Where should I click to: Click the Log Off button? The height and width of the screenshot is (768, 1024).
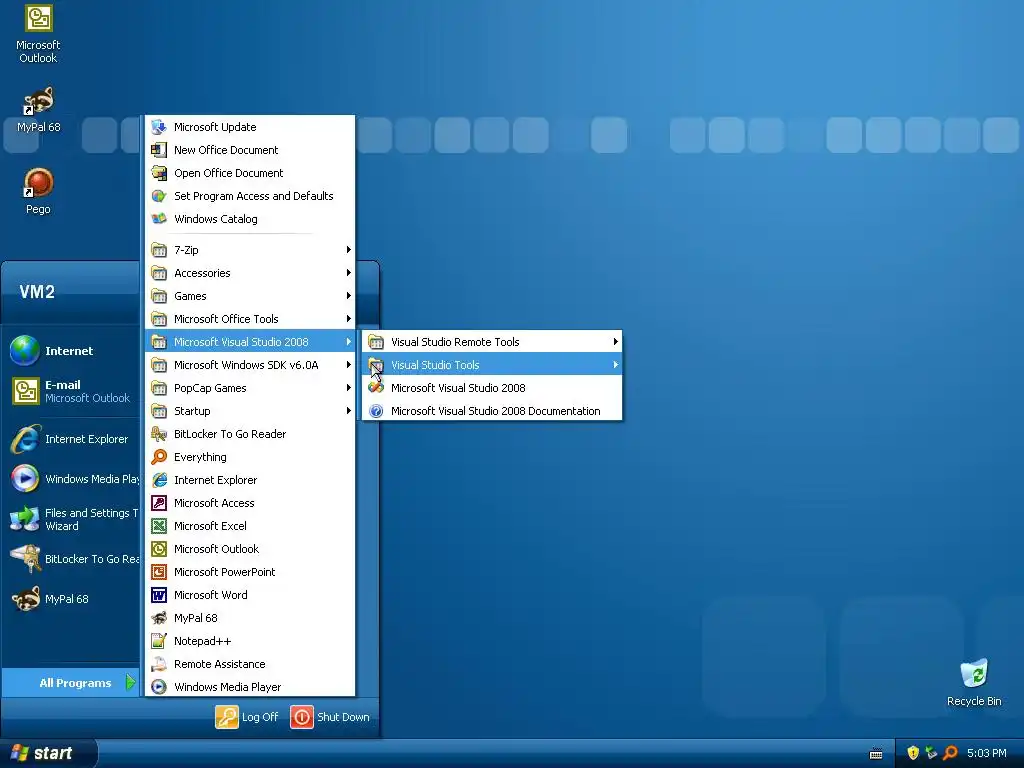tap(247, 716)
